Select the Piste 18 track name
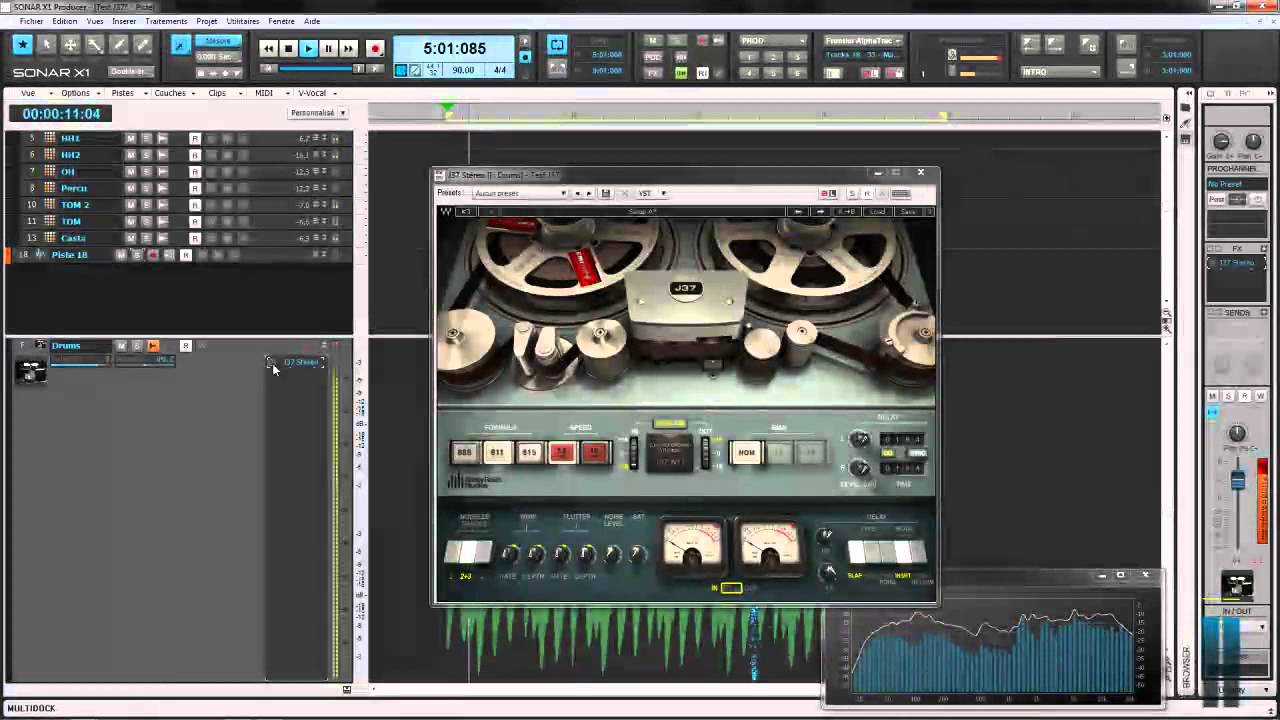Screen dimensions: 1280x720 click(69, 255)
